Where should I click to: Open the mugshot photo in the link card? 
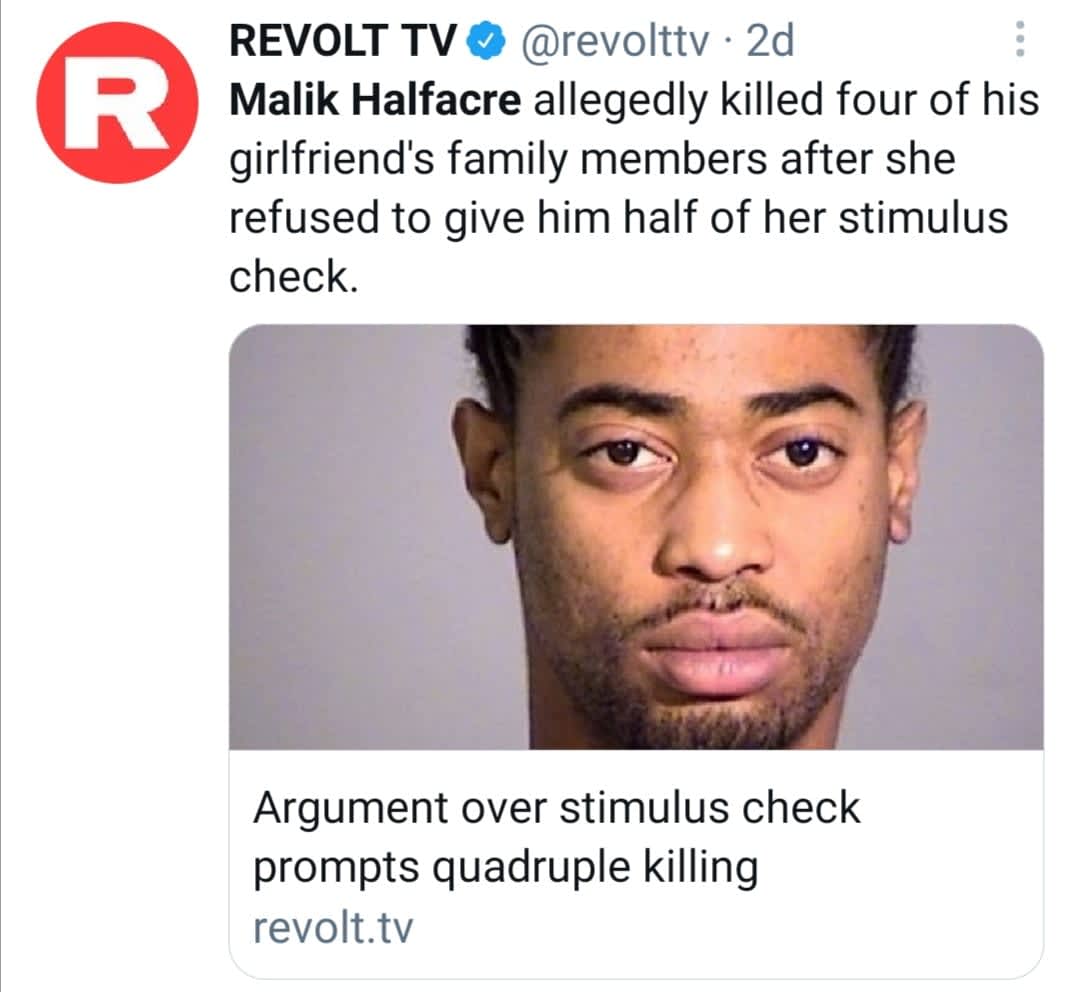click(x=636, y=537)
